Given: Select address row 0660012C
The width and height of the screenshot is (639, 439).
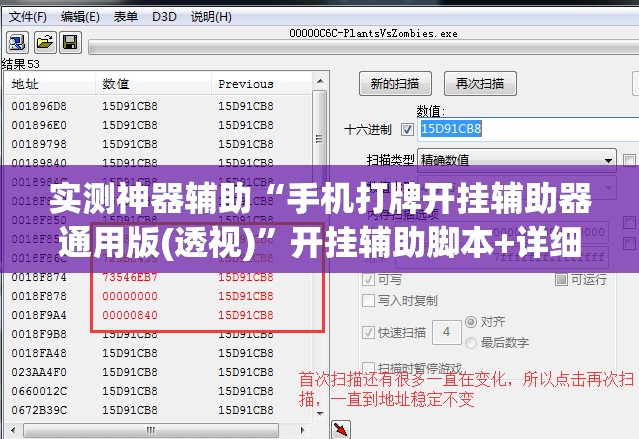Looking at the screenshot, I should pos(158,391).
